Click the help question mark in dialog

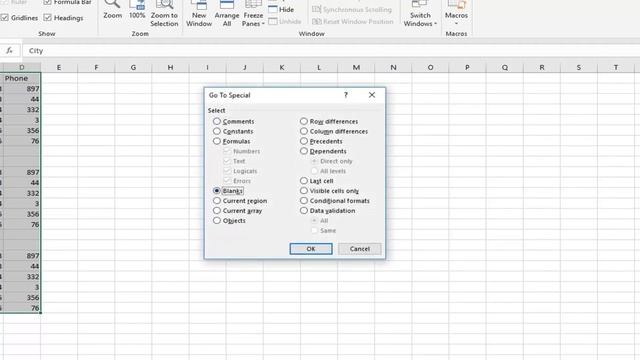(x=346, y=95)
